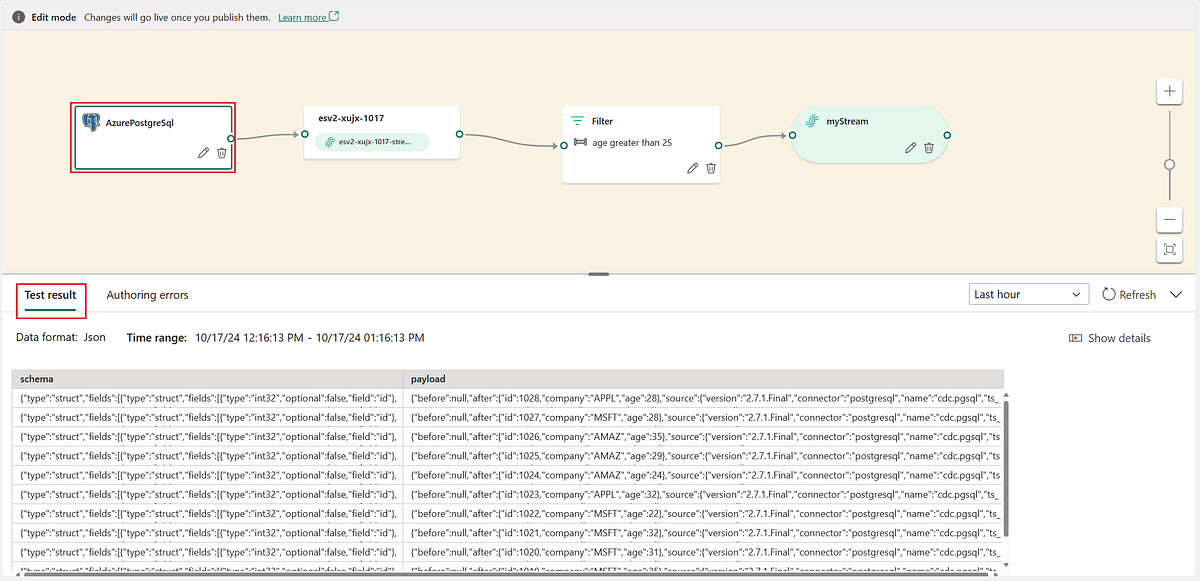Click the canvas zoom slider handle
1200x581 pixels.
pos(1169,165)
